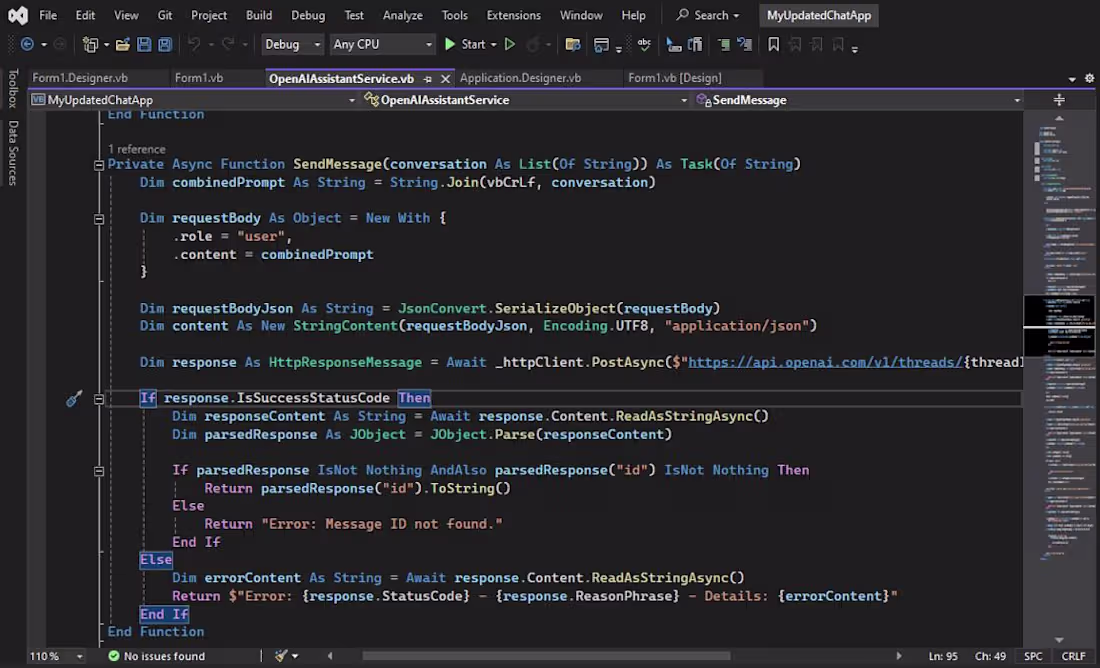
Task: Collapse the SendMessage function outline
Action: (x=99, y=165)
